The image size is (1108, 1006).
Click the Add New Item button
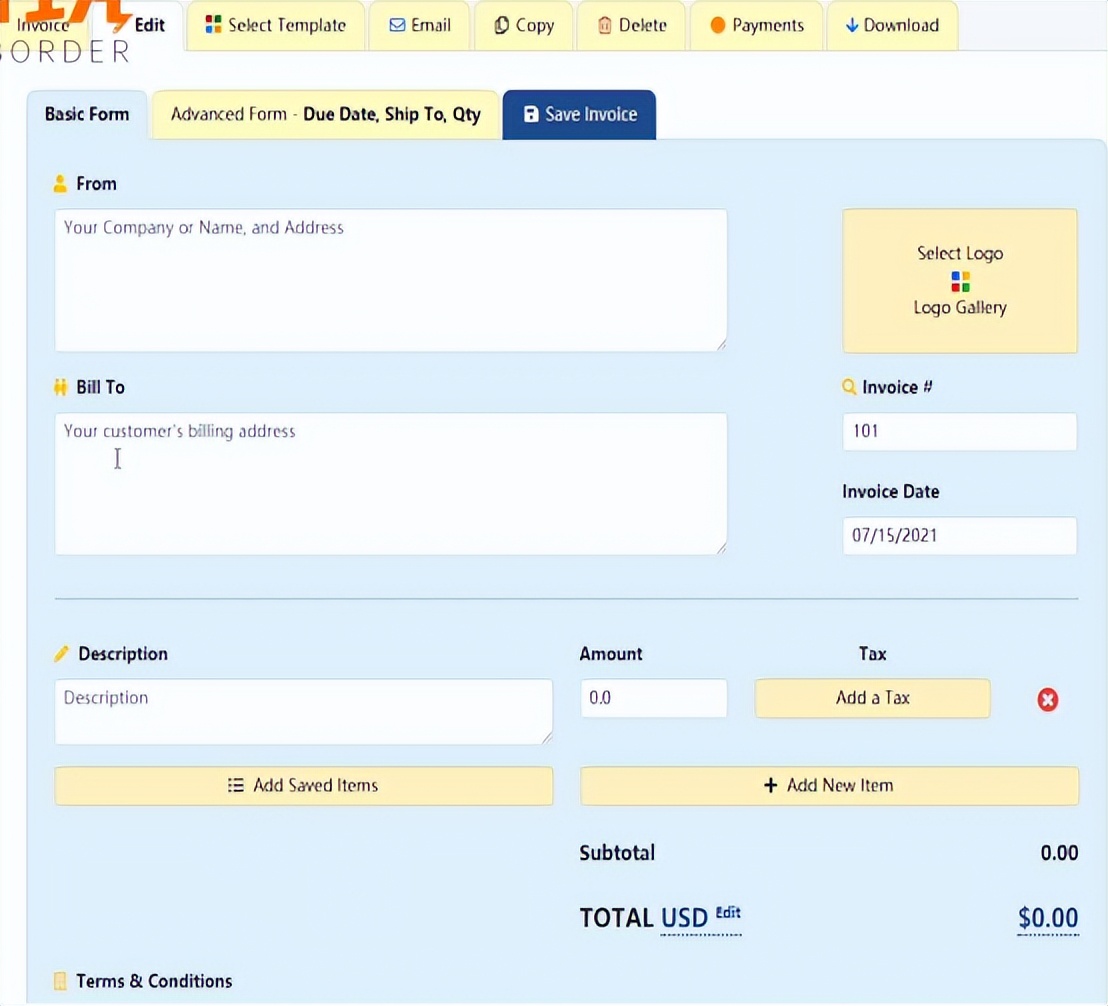tap(830, 786)
